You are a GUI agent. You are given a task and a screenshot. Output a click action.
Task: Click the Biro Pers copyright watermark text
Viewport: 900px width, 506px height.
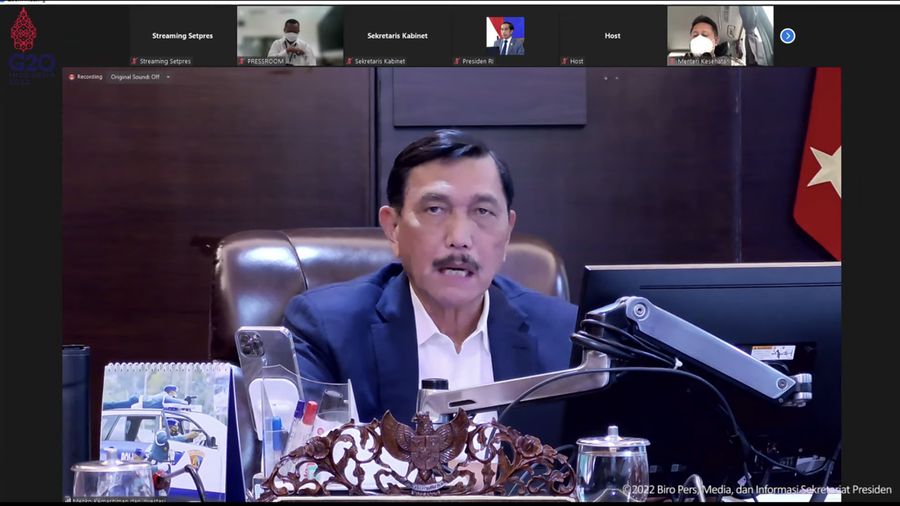(x=756, y=490)
